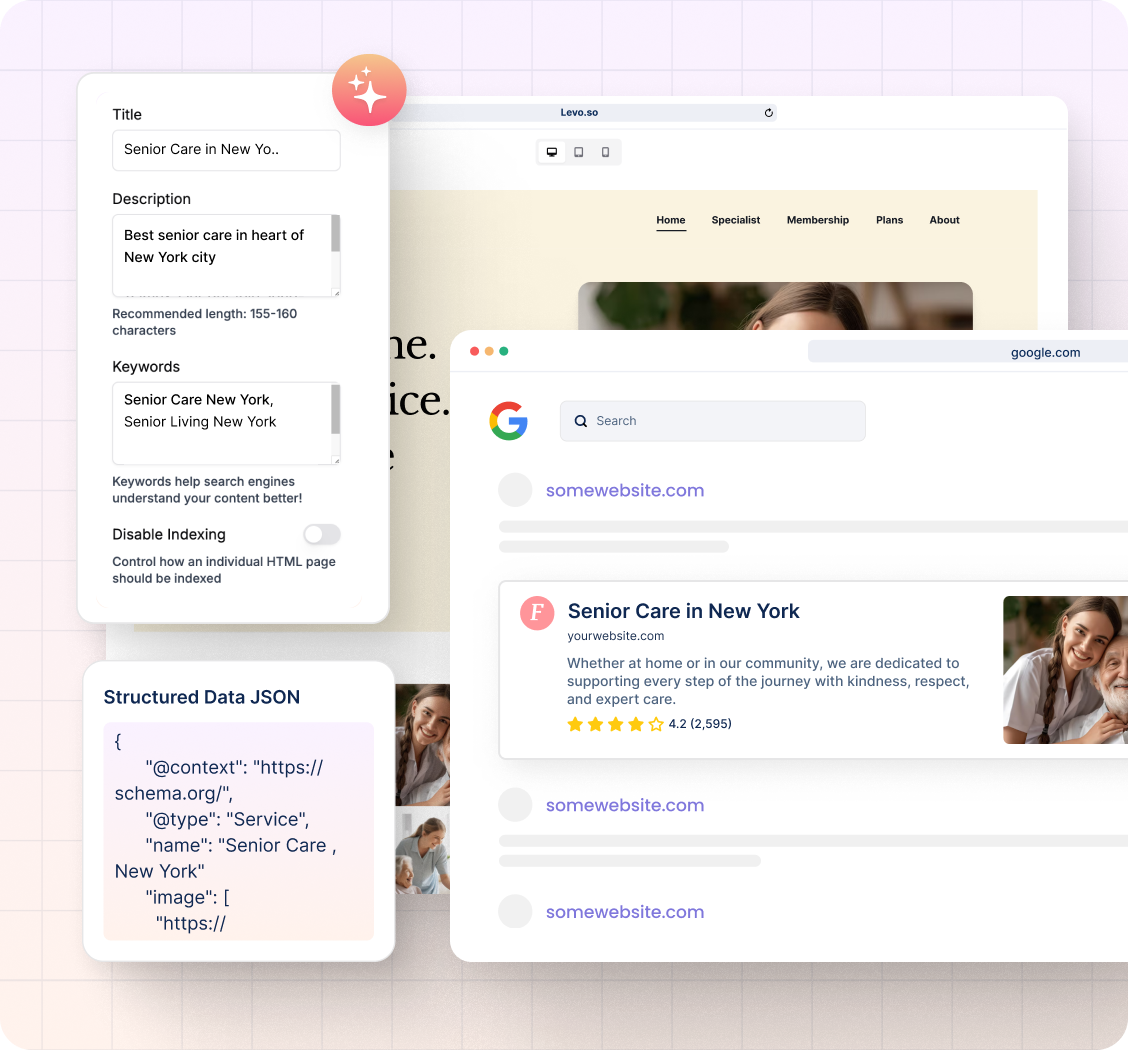Switch to tablet preview icon
The height and width of the screenshot is (1050, 1128).
578,152
